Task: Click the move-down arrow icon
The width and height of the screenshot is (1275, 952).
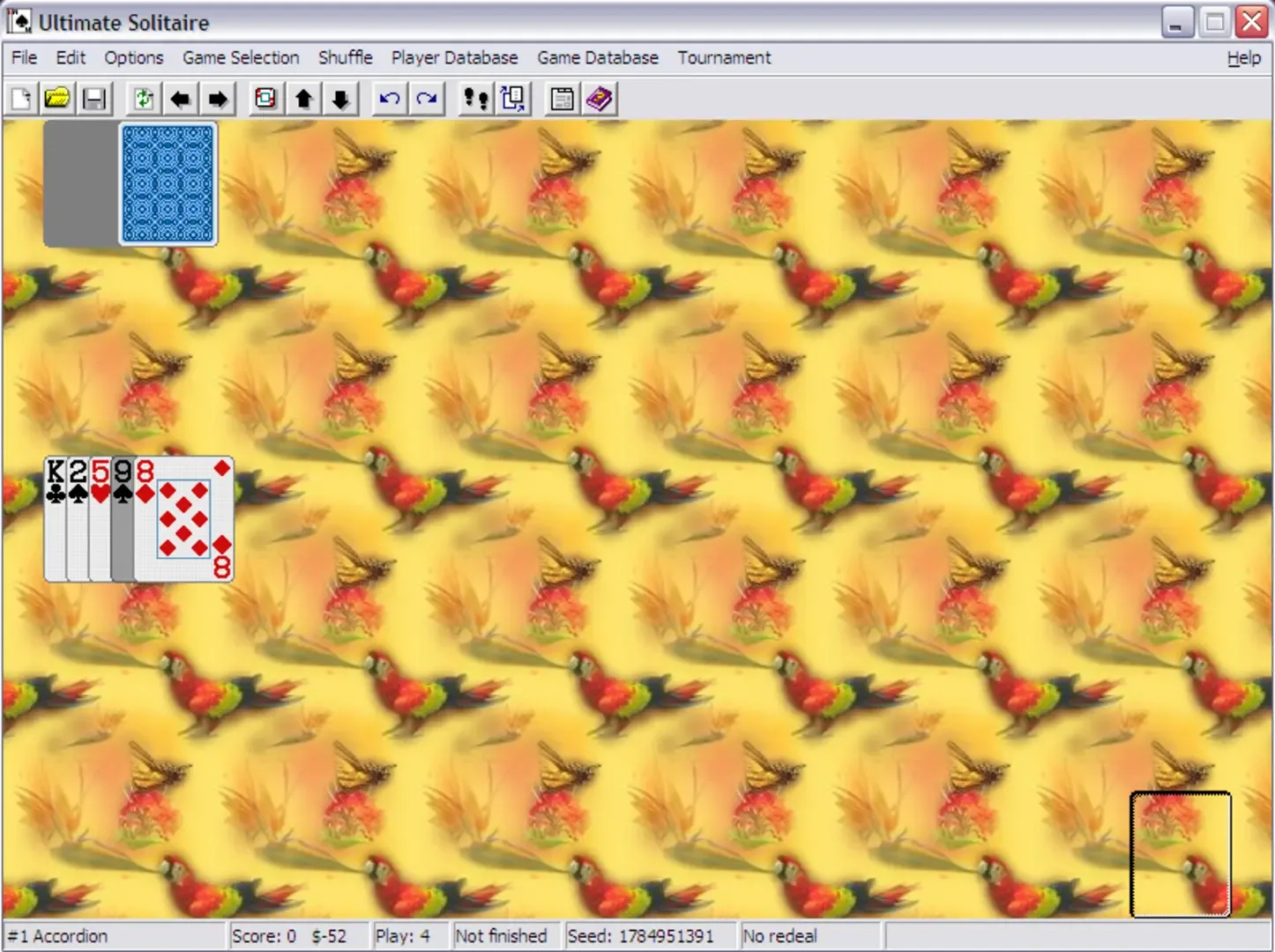Action: point(340,99)
